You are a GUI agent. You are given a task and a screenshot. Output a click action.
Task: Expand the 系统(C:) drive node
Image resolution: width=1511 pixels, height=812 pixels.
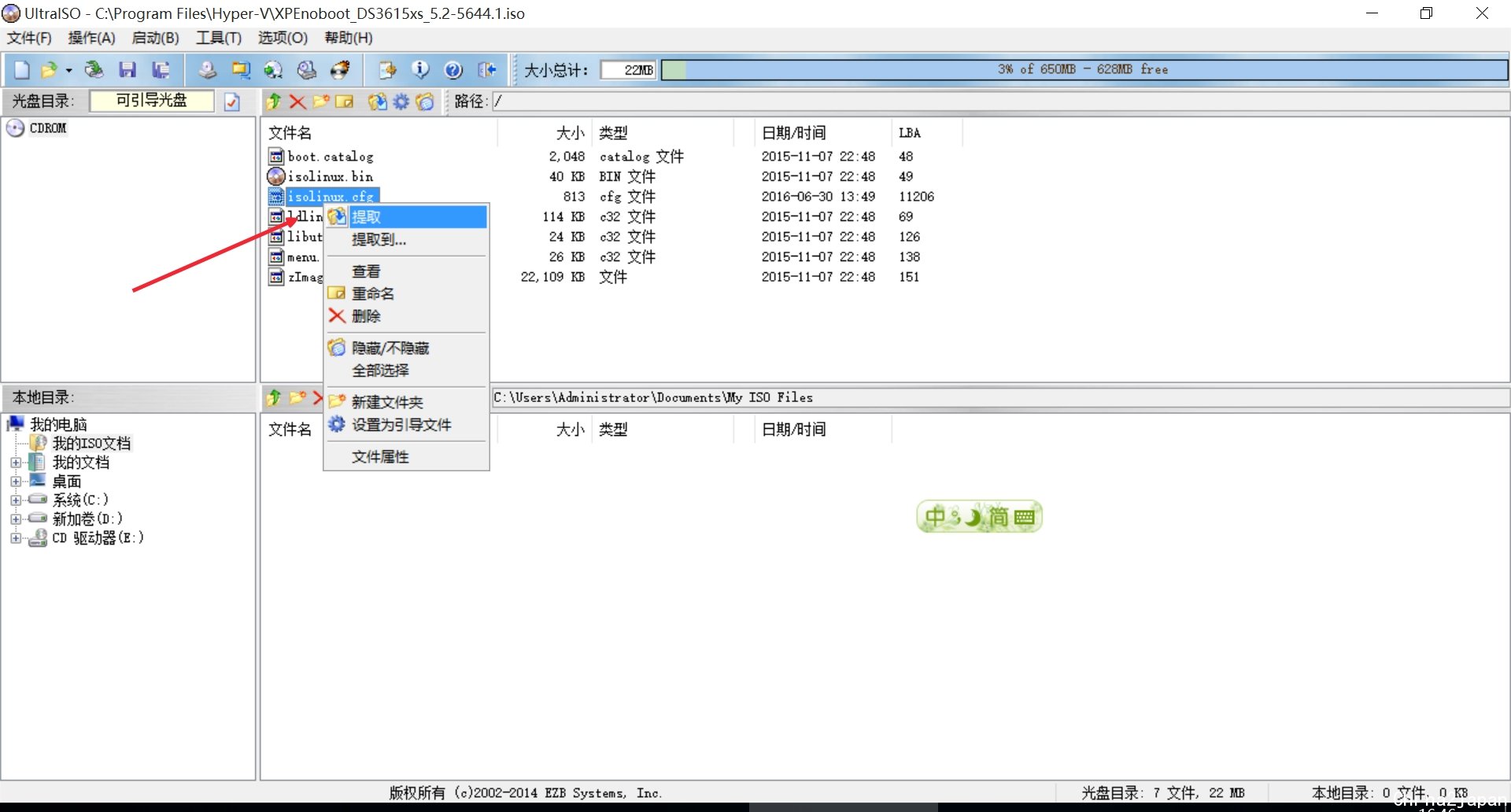[15, 500]
